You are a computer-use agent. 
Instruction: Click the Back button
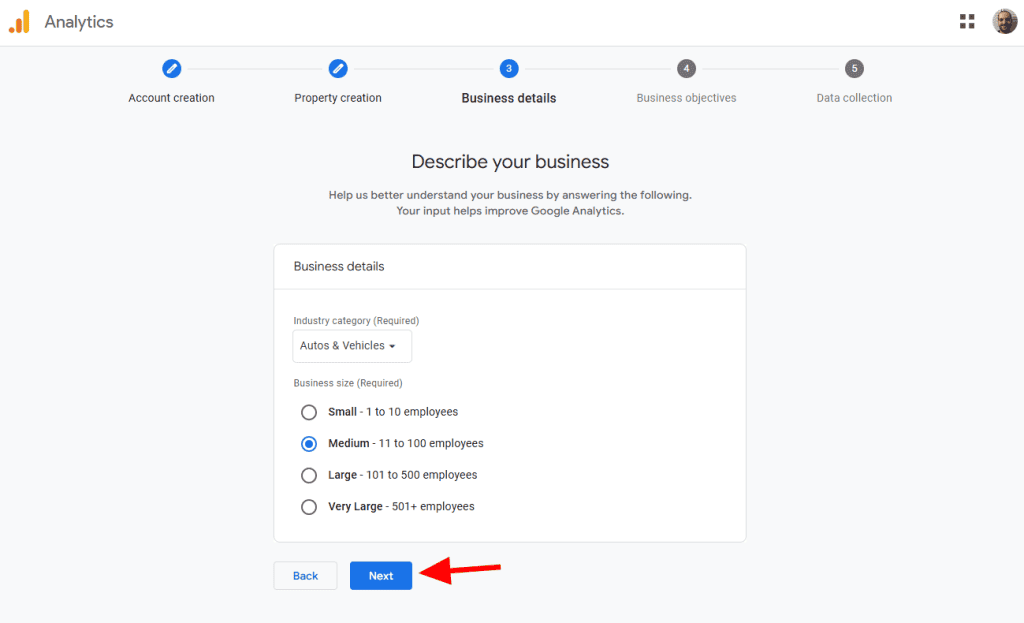[x=305, y=576]
